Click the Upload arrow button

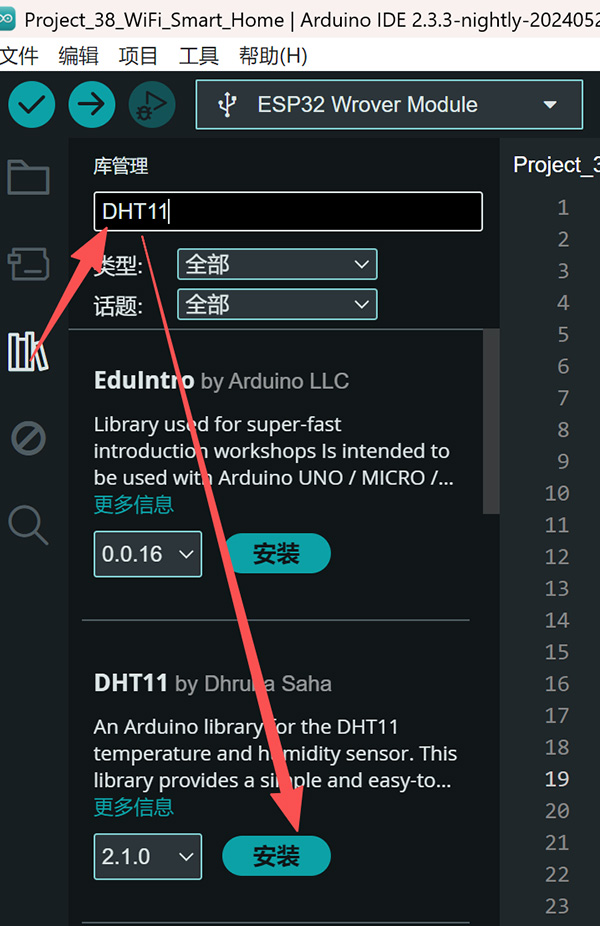tap(92, 105)
